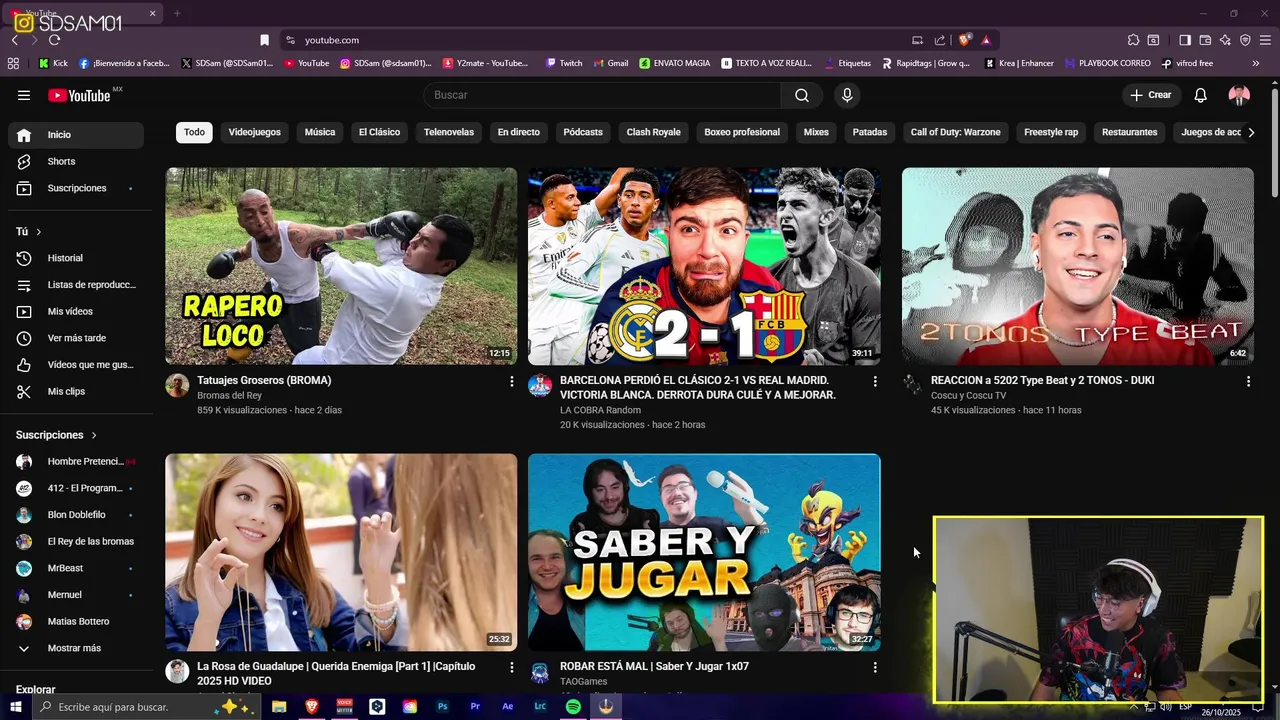
Task: Open Photoshop from the taskbar
Action: point(442,707)
